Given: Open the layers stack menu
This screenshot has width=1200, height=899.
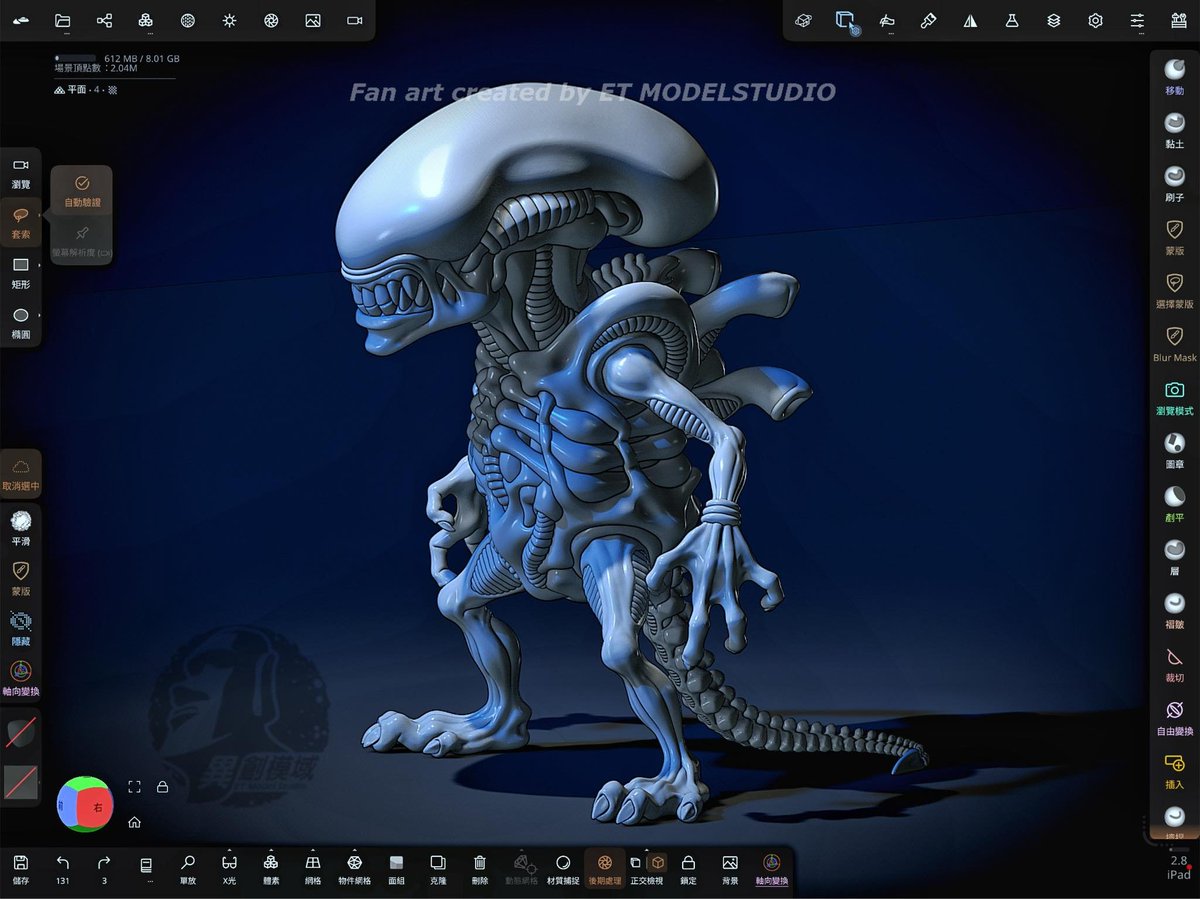Looking at the screenshot, I should point(1054,20).
